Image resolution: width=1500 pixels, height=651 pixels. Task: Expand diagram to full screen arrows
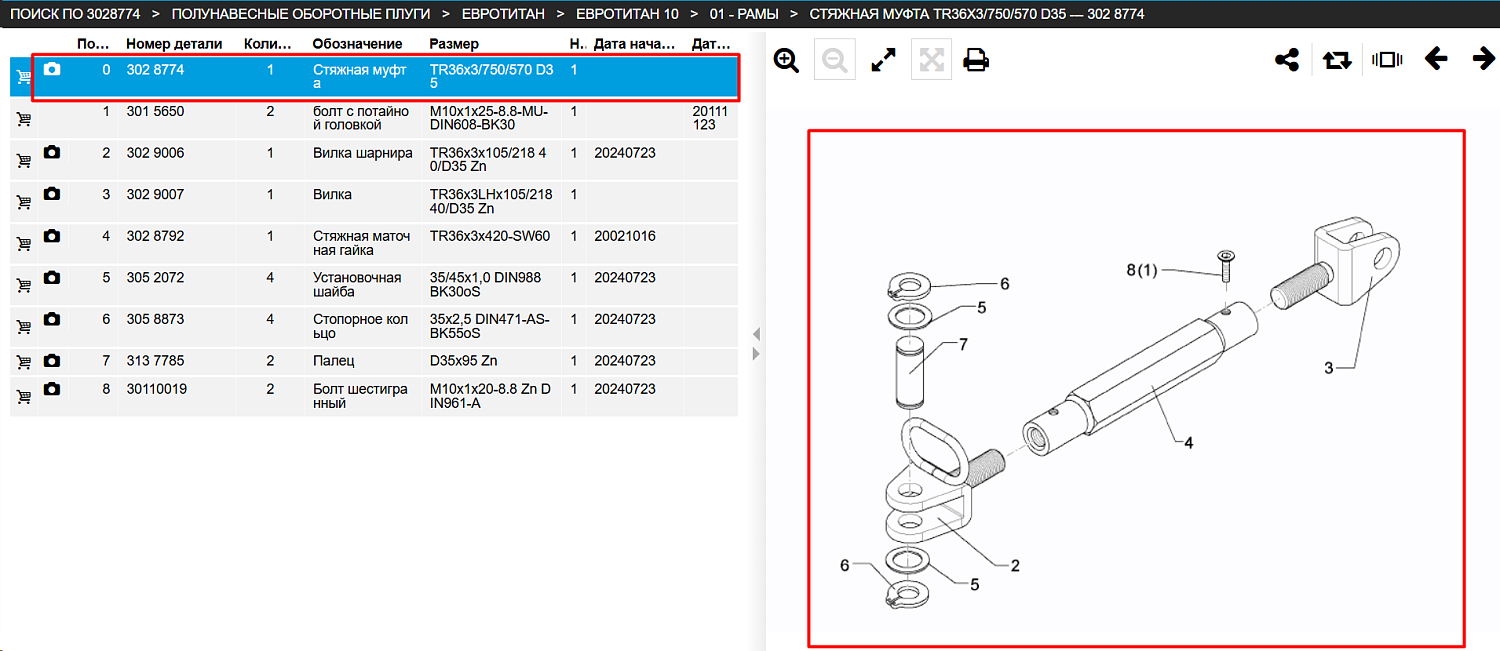(883, 60)
